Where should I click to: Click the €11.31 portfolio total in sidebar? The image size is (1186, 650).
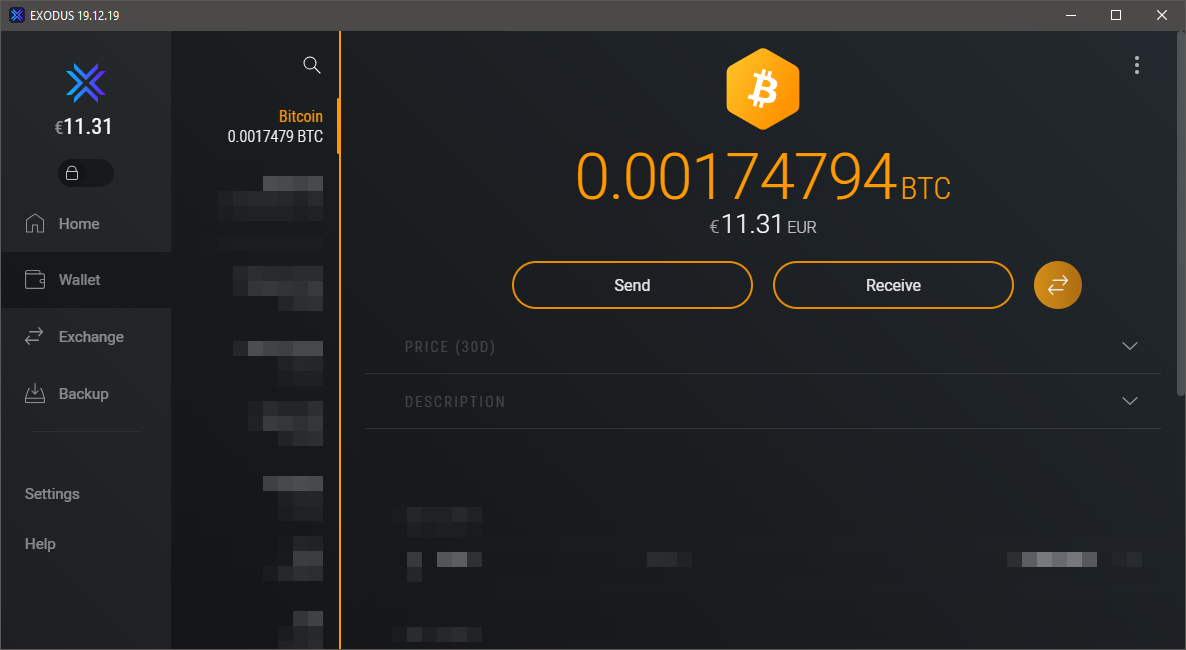point(84,126)
